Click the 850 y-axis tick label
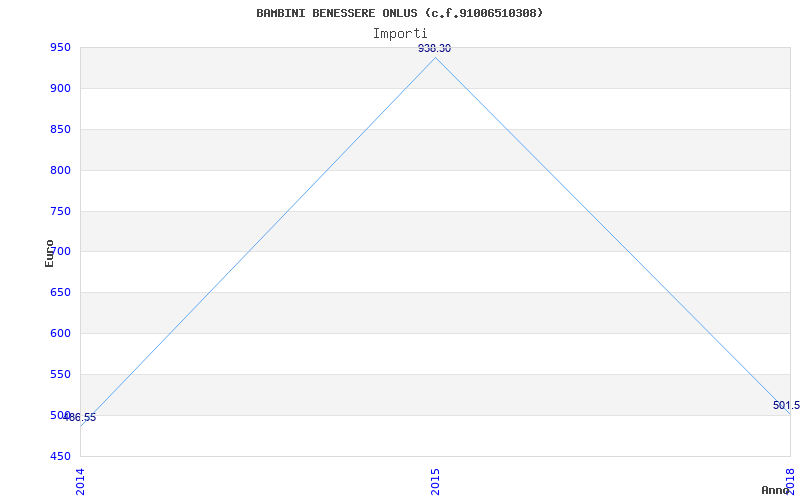This screenshot has width=800, height=500. (x=59, y=130)
